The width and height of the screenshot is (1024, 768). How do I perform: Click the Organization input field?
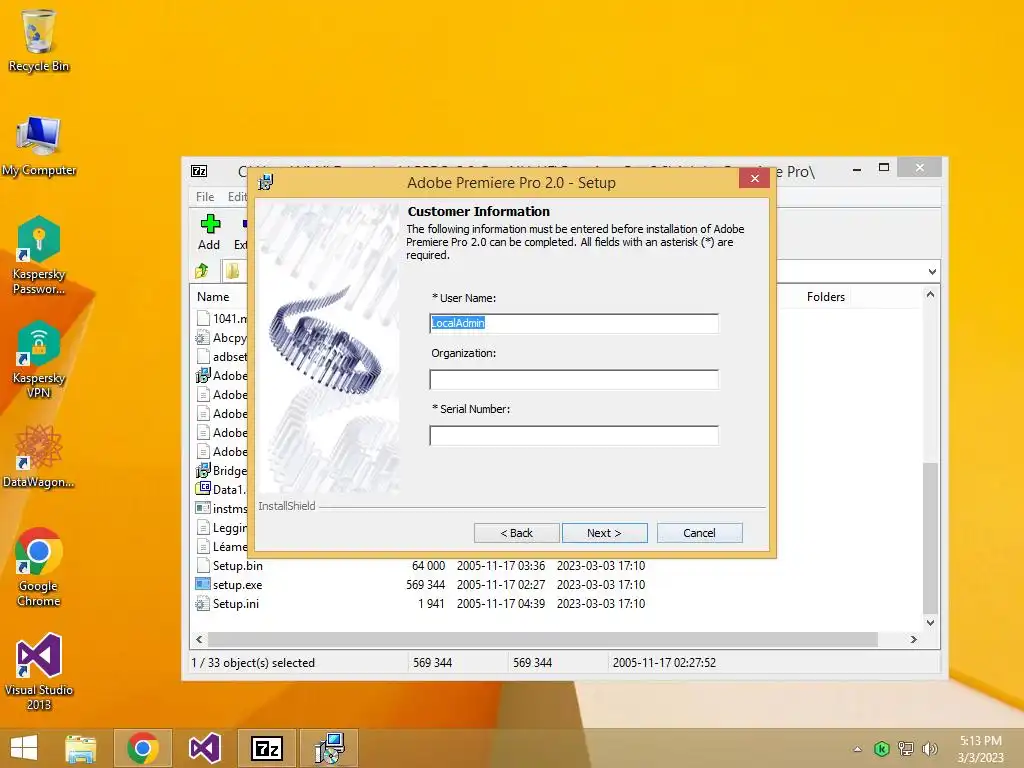(x=574, y=379)
